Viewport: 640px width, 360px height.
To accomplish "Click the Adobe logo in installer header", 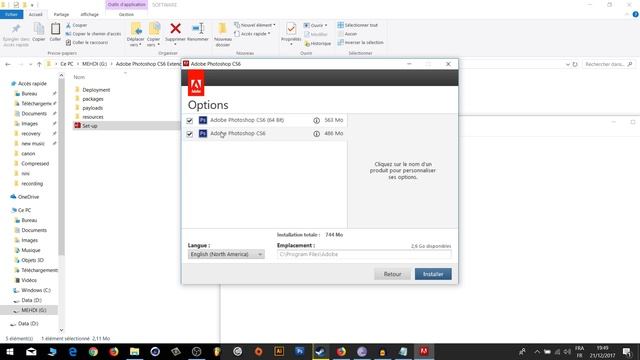I will coord(196,84).
